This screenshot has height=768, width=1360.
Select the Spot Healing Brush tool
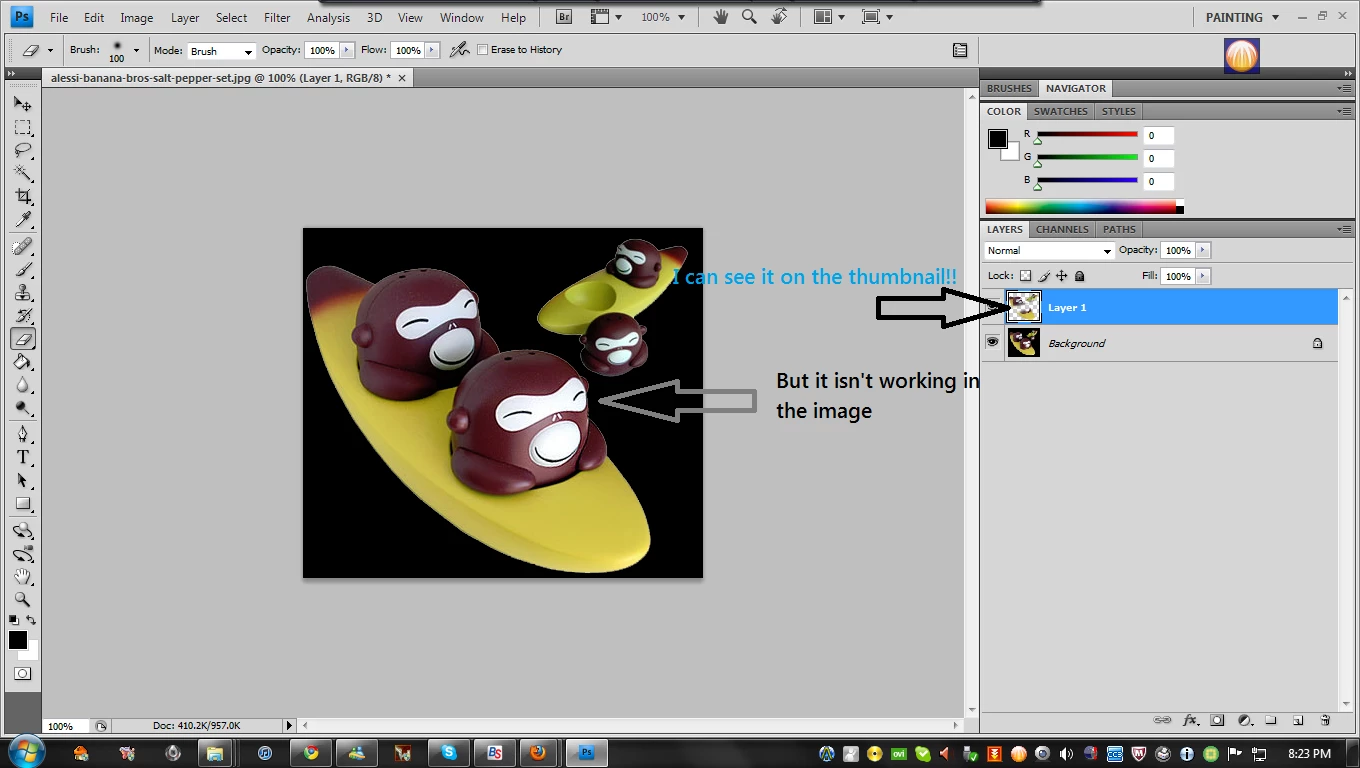(x=22, y=246)
